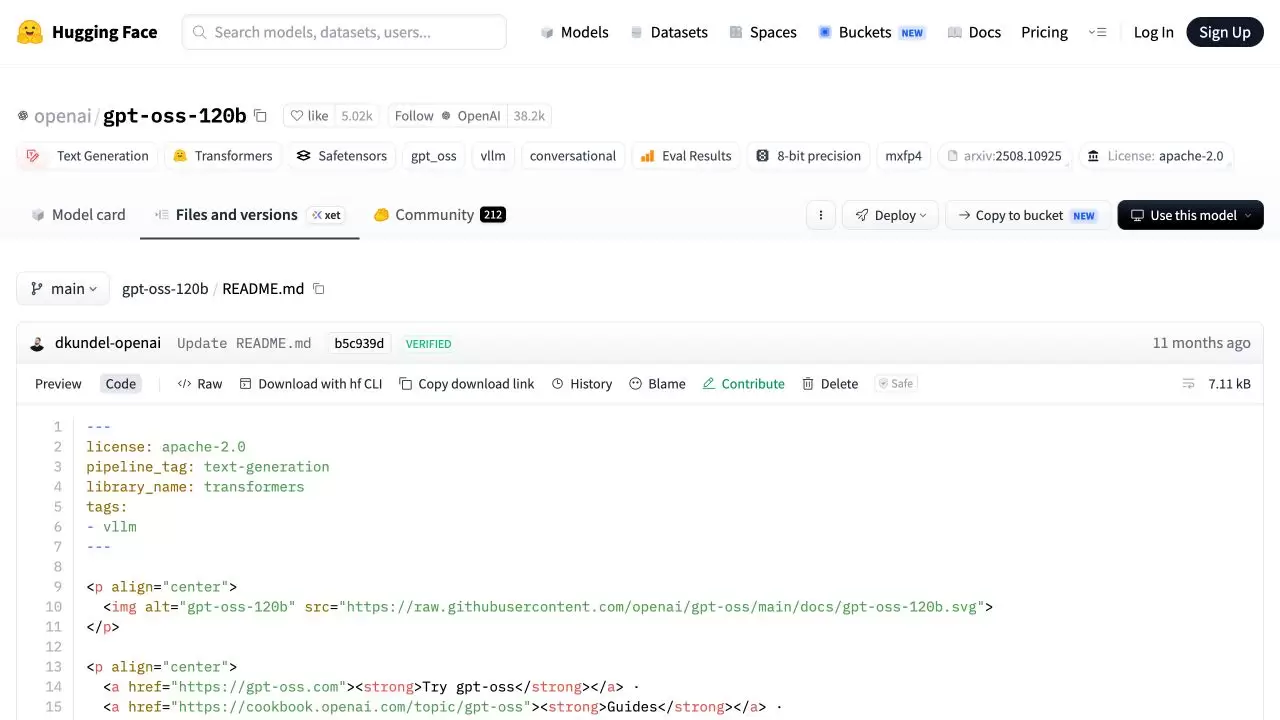This screenshot has height=720, width=1280.
Task: Switch to the file Preview view
Action: click(x=58, y=384)
